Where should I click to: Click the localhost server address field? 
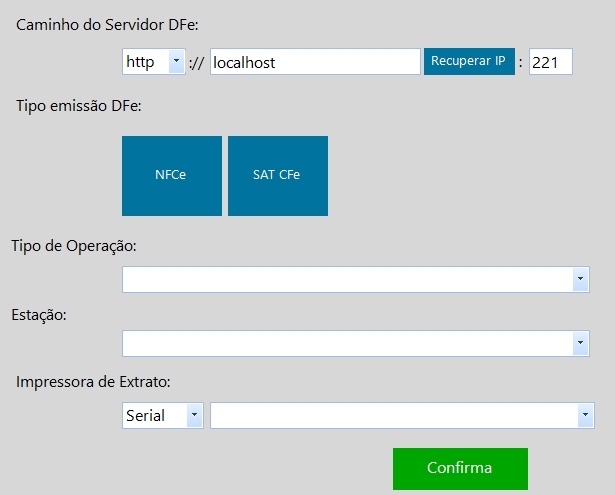pyautogui.click(x=315, y=62)
